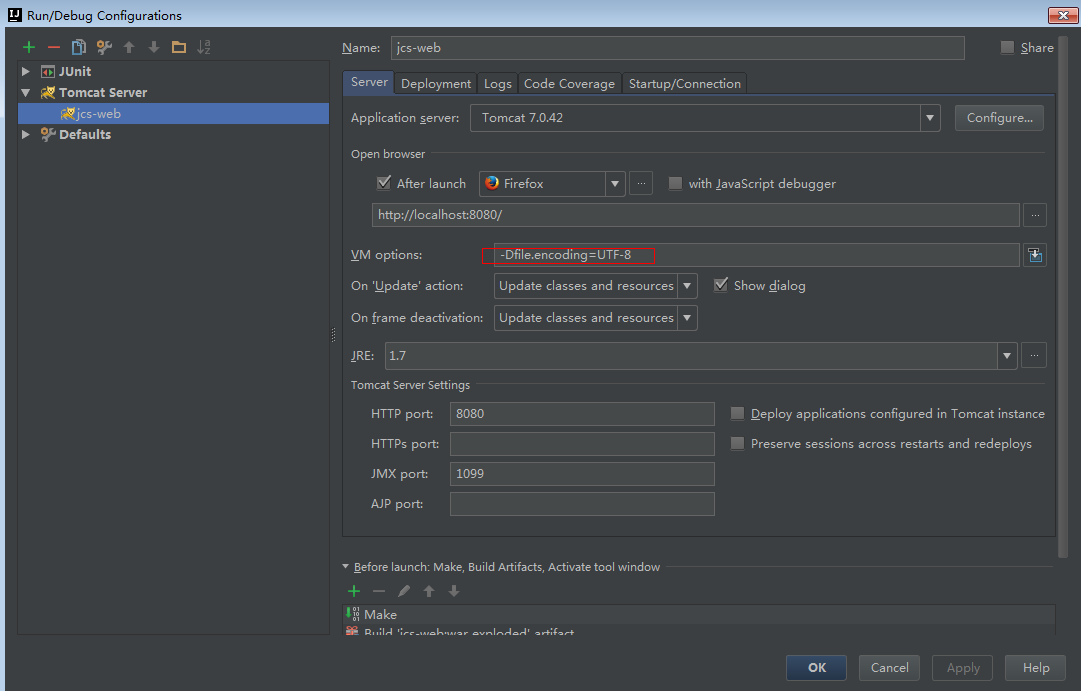This screenshot has width=1081, height=691.
Task: Toggle the Share checkbox
Action: [1007, 48]
